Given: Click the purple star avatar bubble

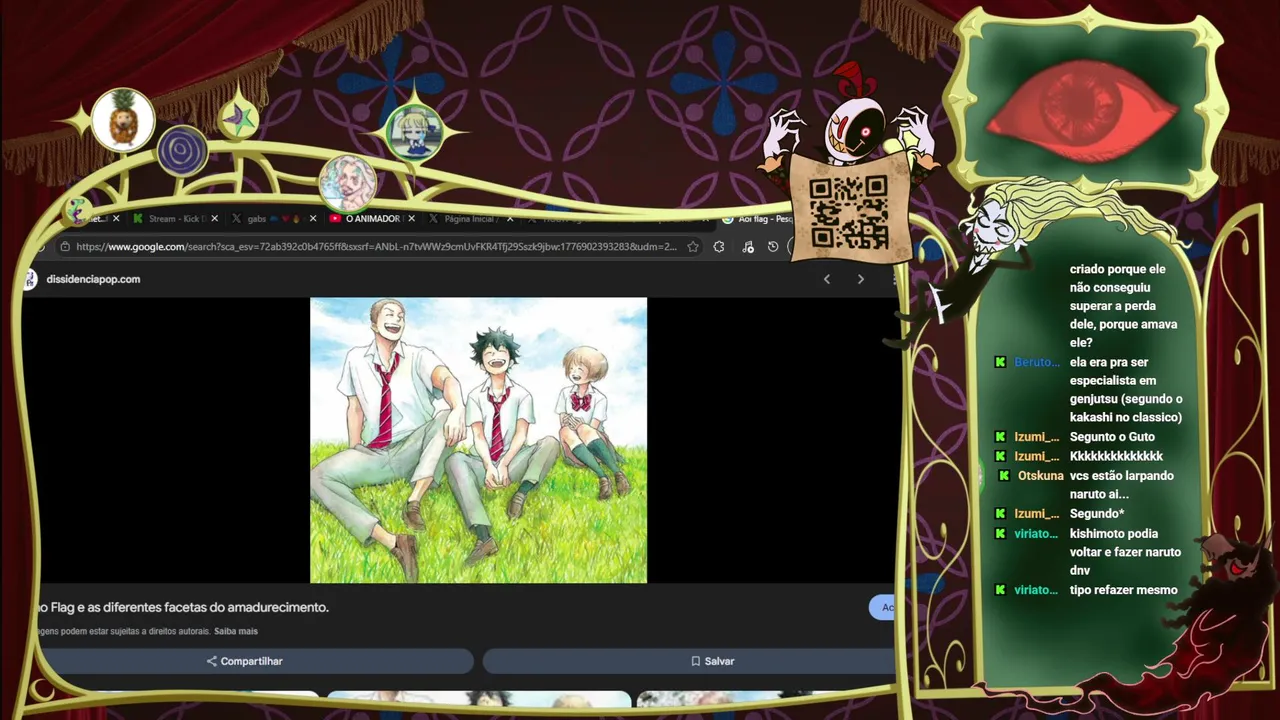Looking at the screenshot, I should point(238,120).
